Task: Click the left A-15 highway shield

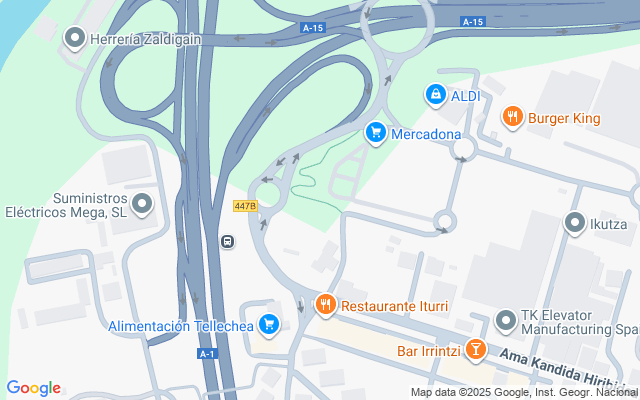Action: point(313,28)
